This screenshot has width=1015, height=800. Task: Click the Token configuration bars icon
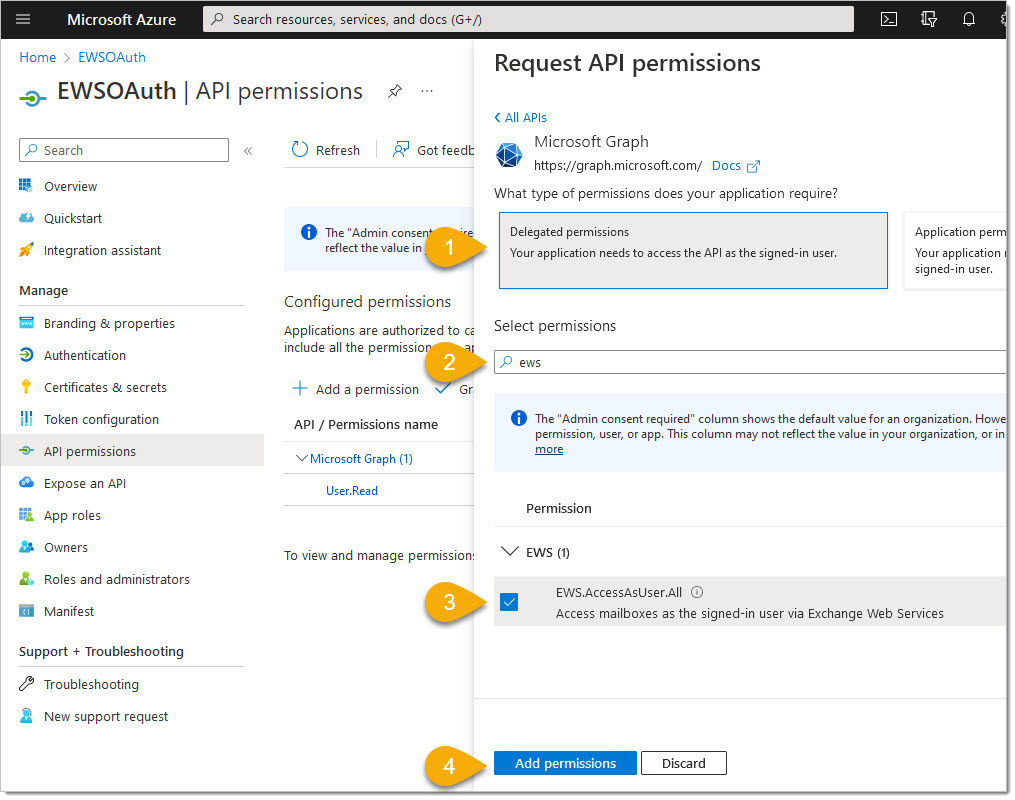coord(26,419)
